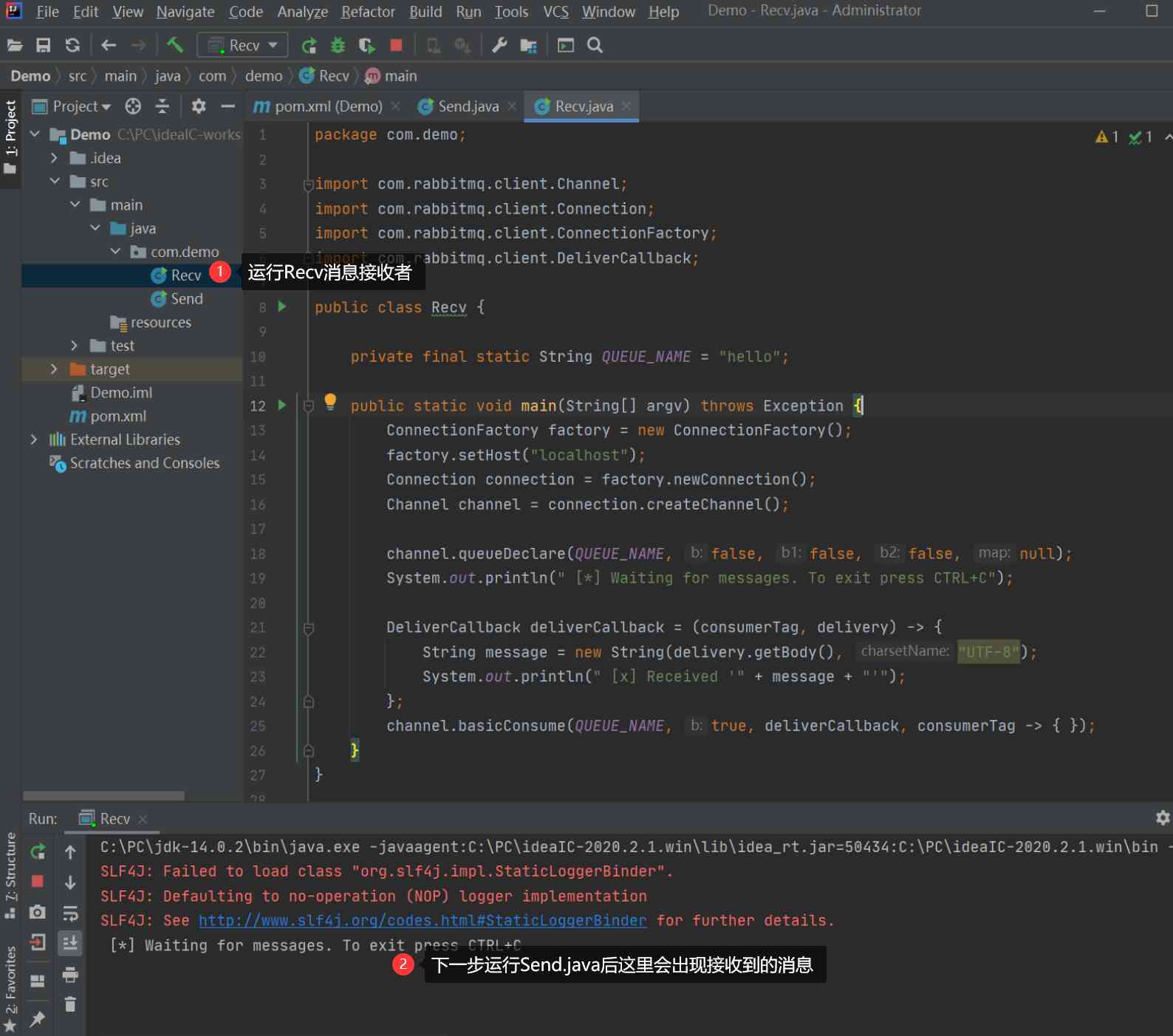Click the Open folder toolbar icon
The width and height of the screenshot is (1173, 1036).
click(x=15, y=46)
